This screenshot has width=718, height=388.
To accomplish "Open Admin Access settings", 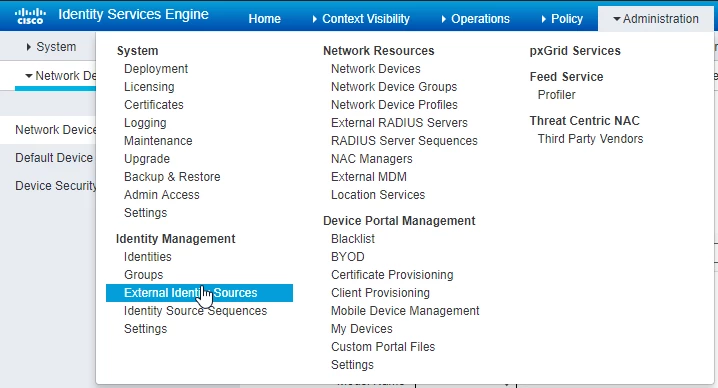I will click(x=161, y=195).
